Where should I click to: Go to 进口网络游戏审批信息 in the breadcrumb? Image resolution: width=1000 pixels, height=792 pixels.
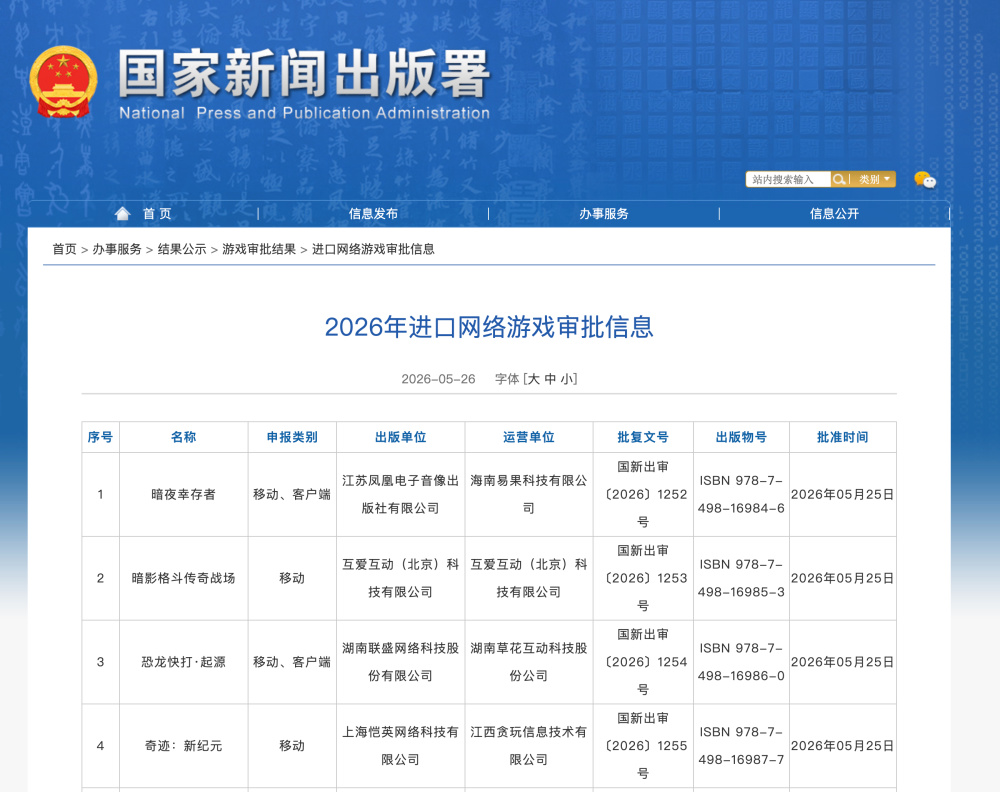373,249
